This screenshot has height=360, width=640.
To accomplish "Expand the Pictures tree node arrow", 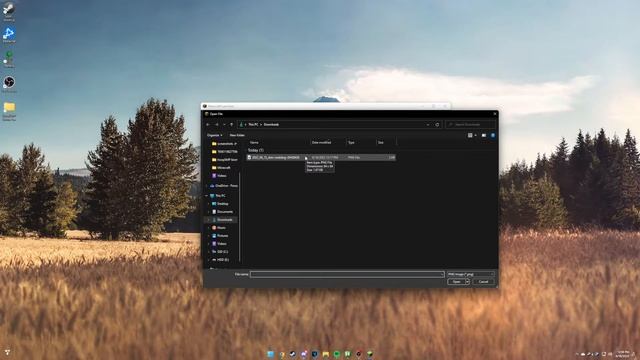I will 209,236.
